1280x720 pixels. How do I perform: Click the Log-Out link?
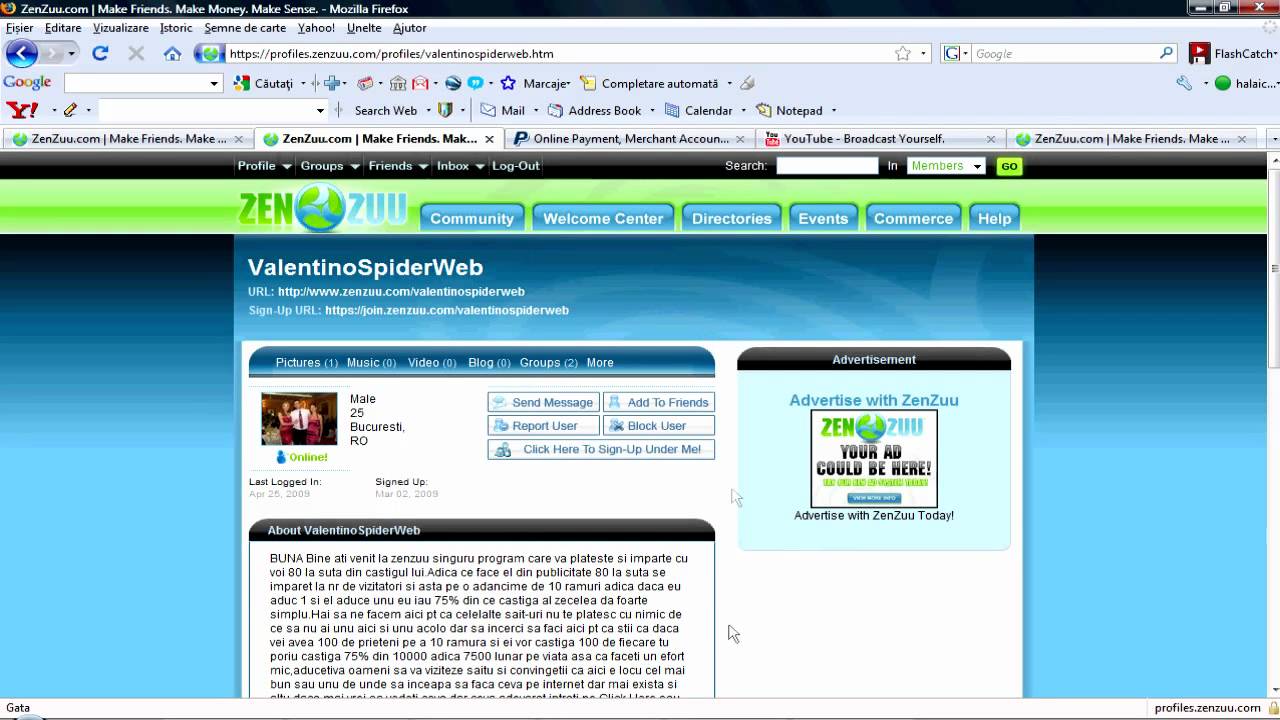coord(516,166)
